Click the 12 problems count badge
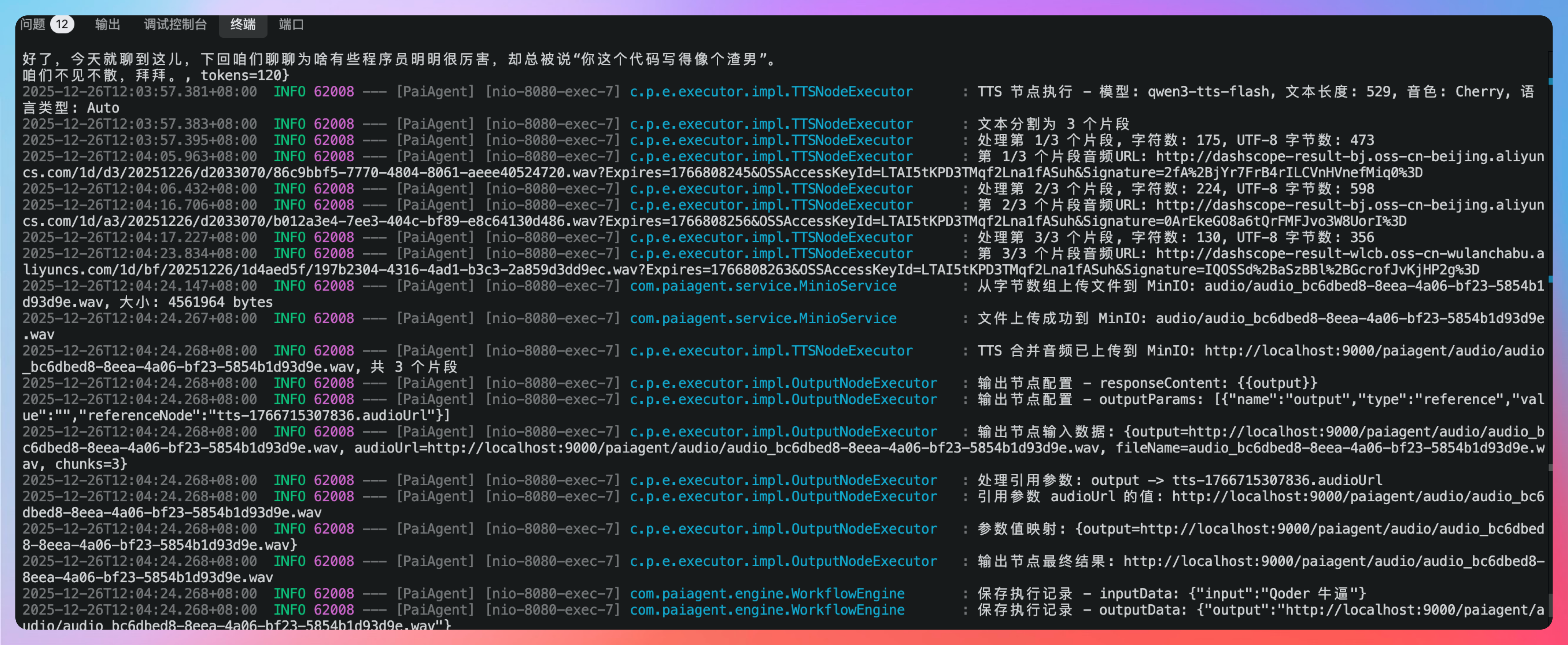 point(62,24)
